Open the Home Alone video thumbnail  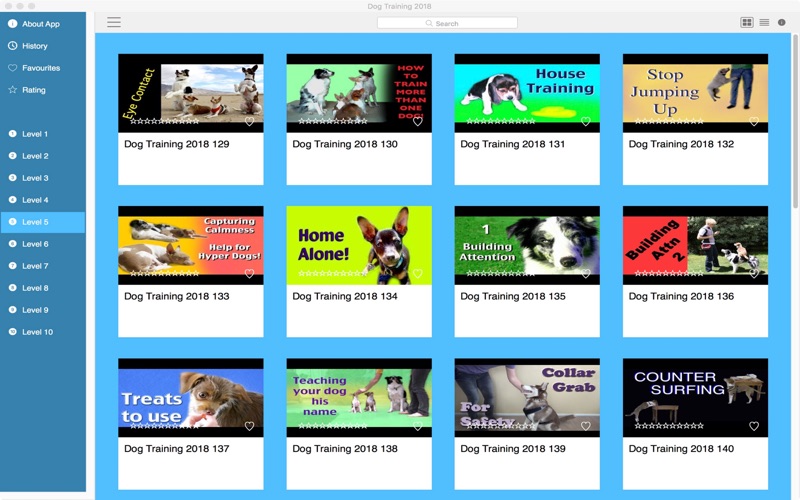359,245
